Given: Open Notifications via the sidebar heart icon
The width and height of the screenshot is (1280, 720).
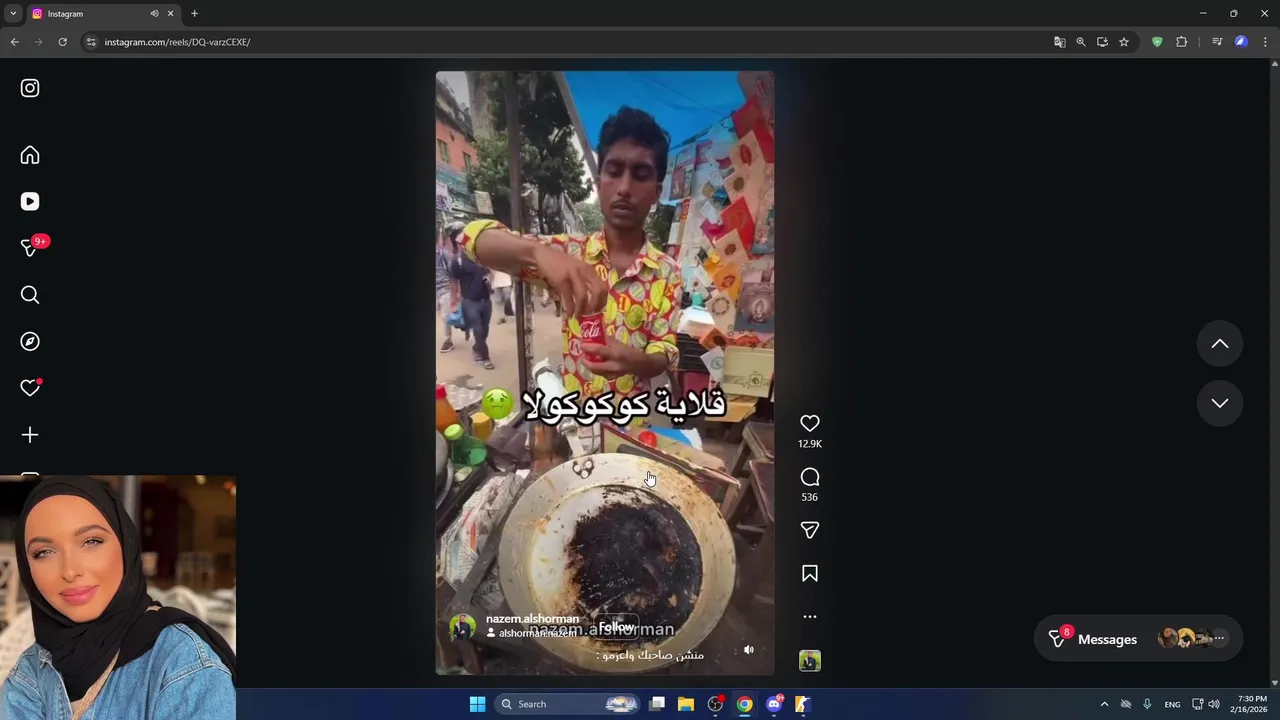Looking at the screenshot, I should coord(30,388).
